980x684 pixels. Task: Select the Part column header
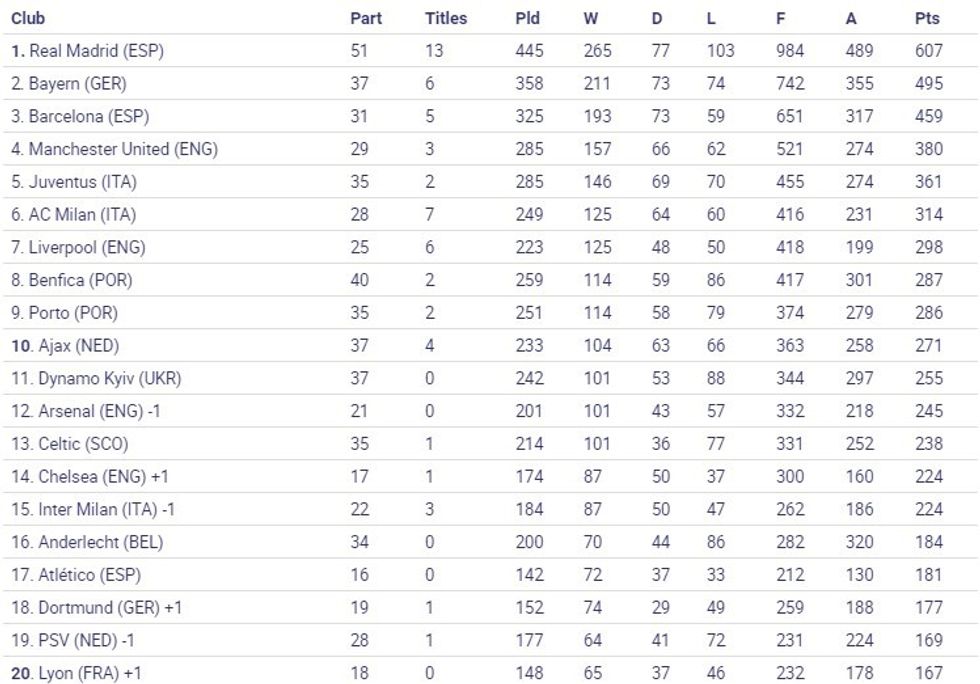point(366,18)
